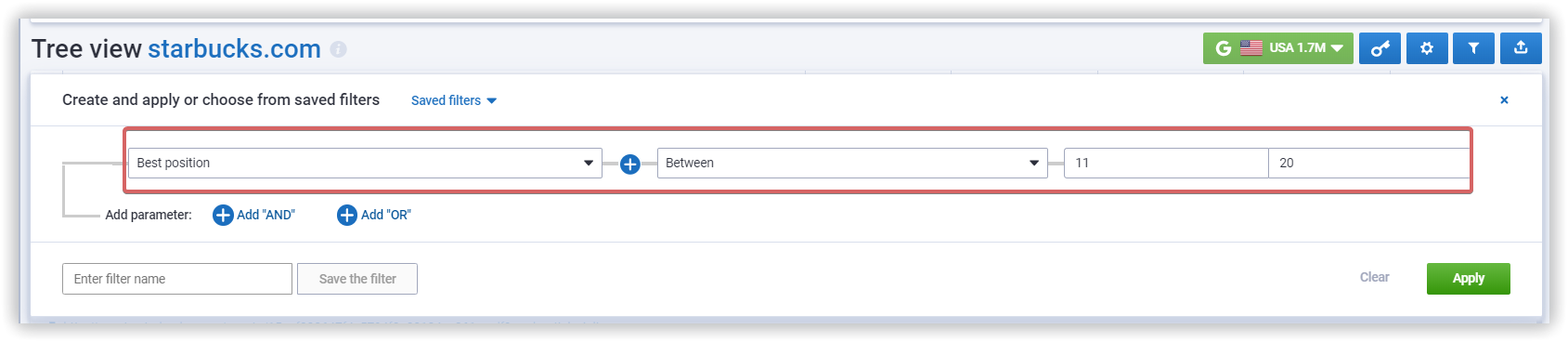Click the info icon beside starbucks.com
This screenshot has width=1568, height=342.
pos(339,49)
